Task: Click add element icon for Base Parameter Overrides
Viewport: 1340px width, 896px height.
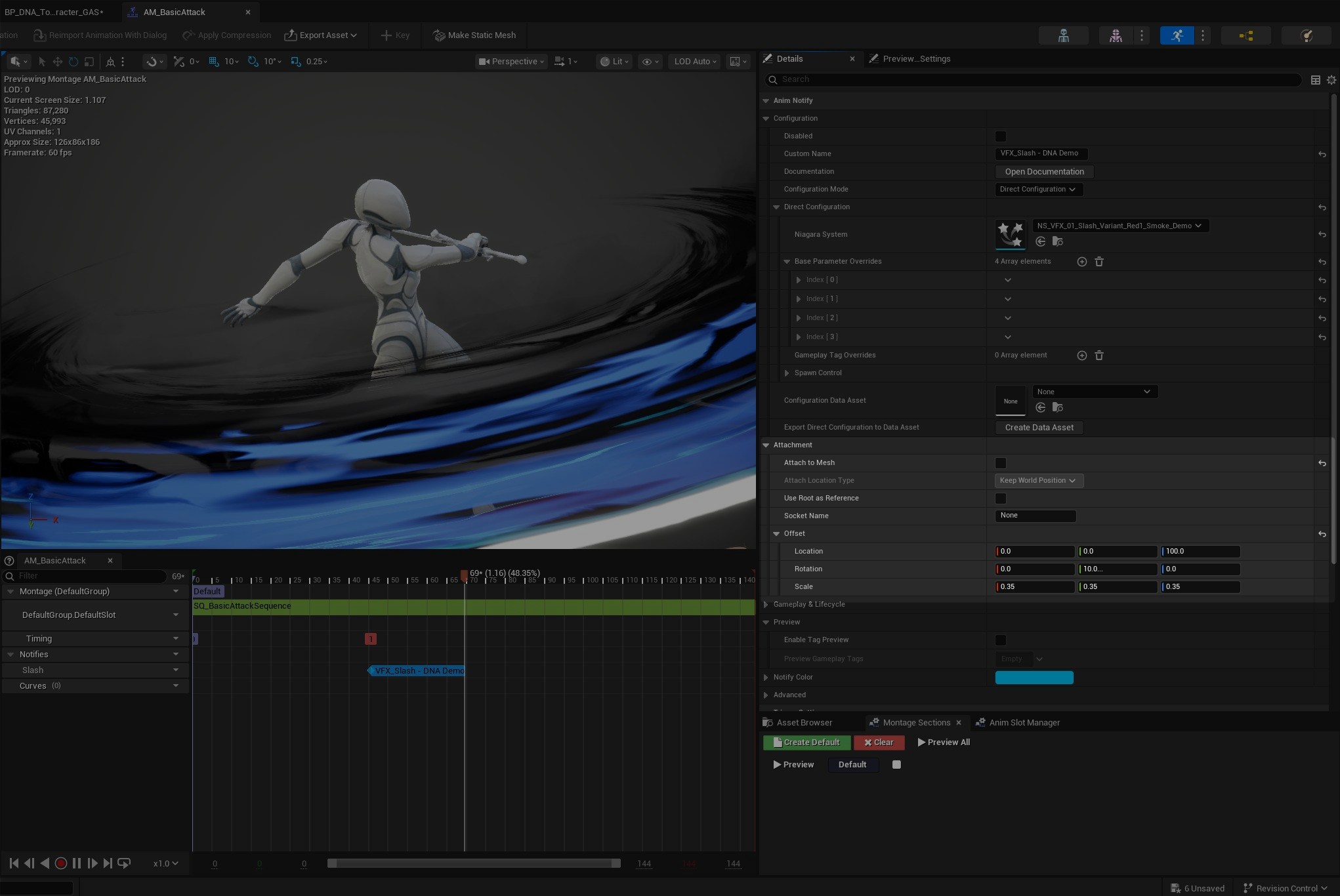Action: click(1081, 262)
